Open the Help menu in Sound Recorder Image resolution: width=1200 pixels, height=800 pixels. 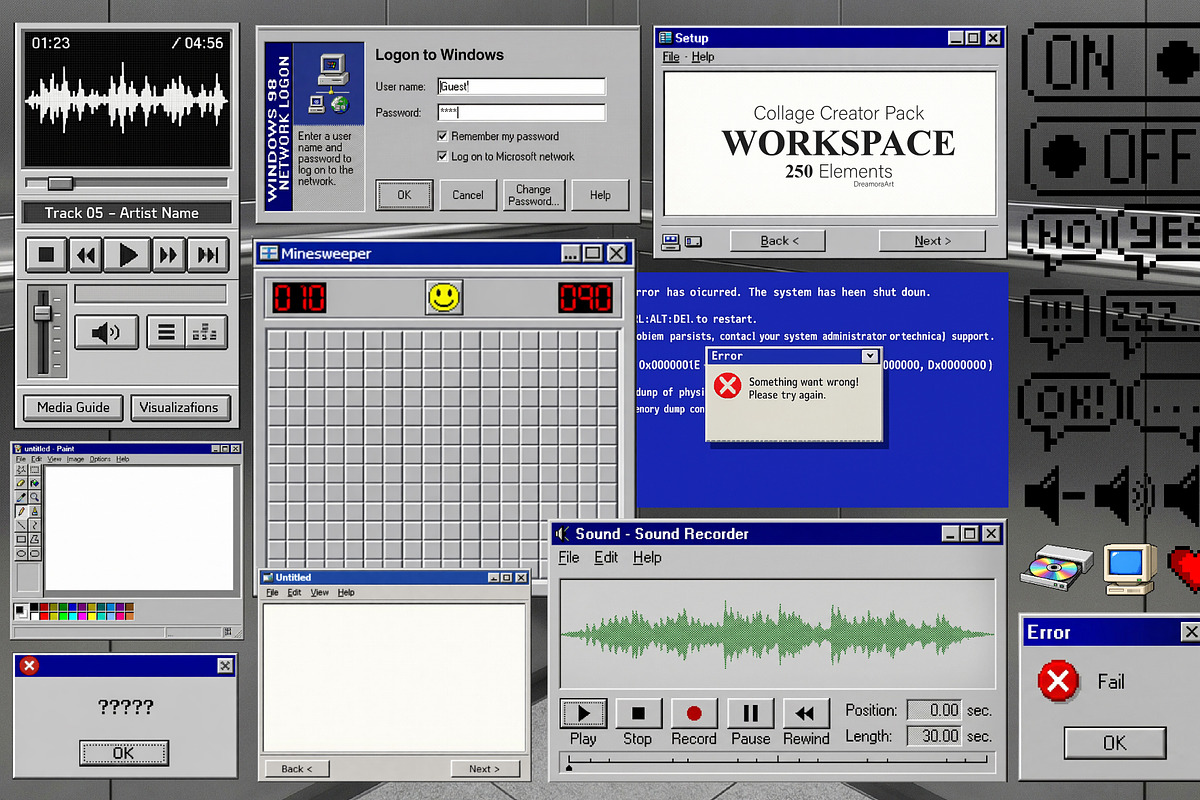647,558
